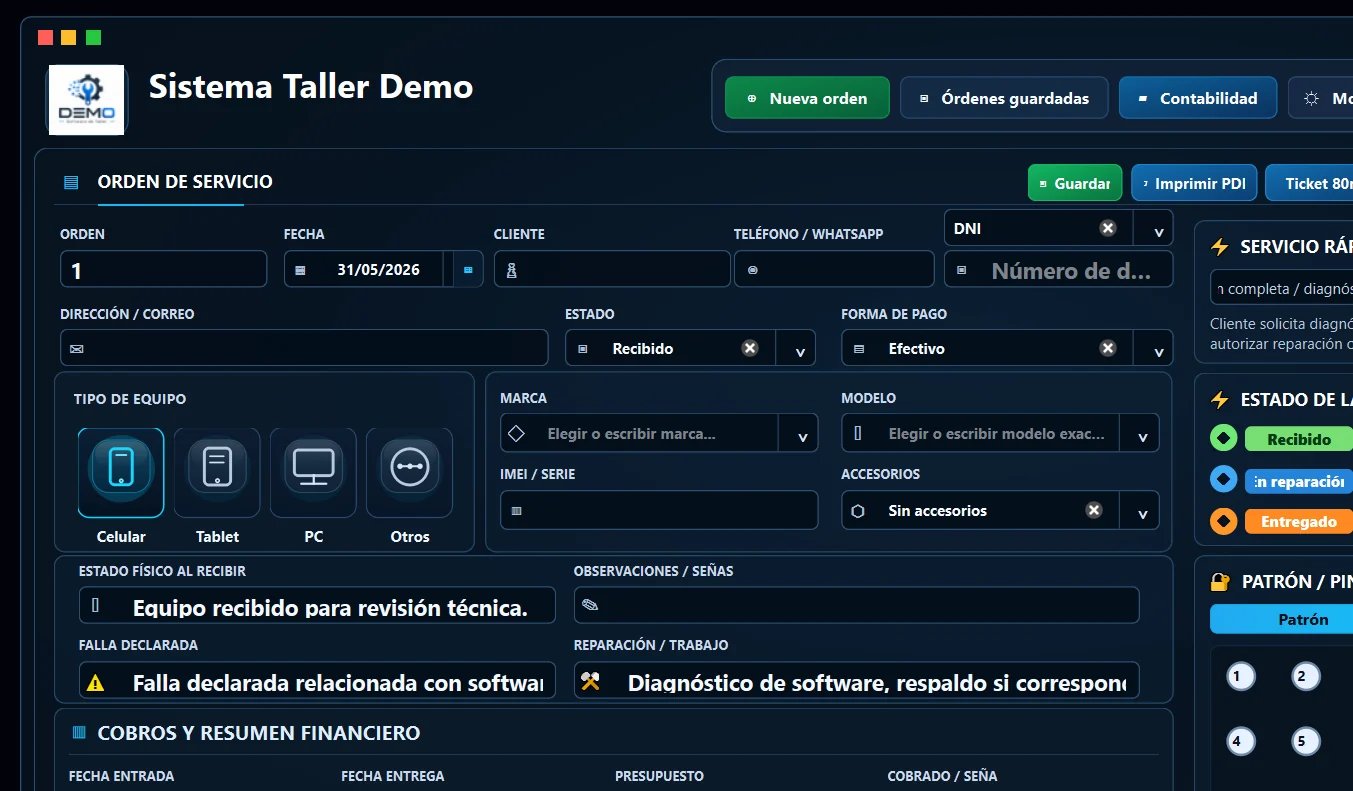Click the orange Entregado status dot
Viewport: 1353px width, 791px height.
click(x=1224, y=522)
